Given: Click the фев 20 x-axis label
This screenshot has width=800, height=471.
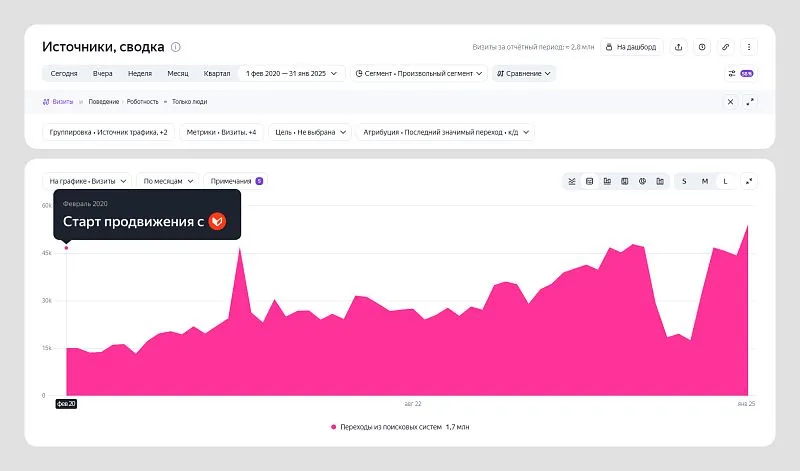Looking at the screenshot, I should pos(66,404).
